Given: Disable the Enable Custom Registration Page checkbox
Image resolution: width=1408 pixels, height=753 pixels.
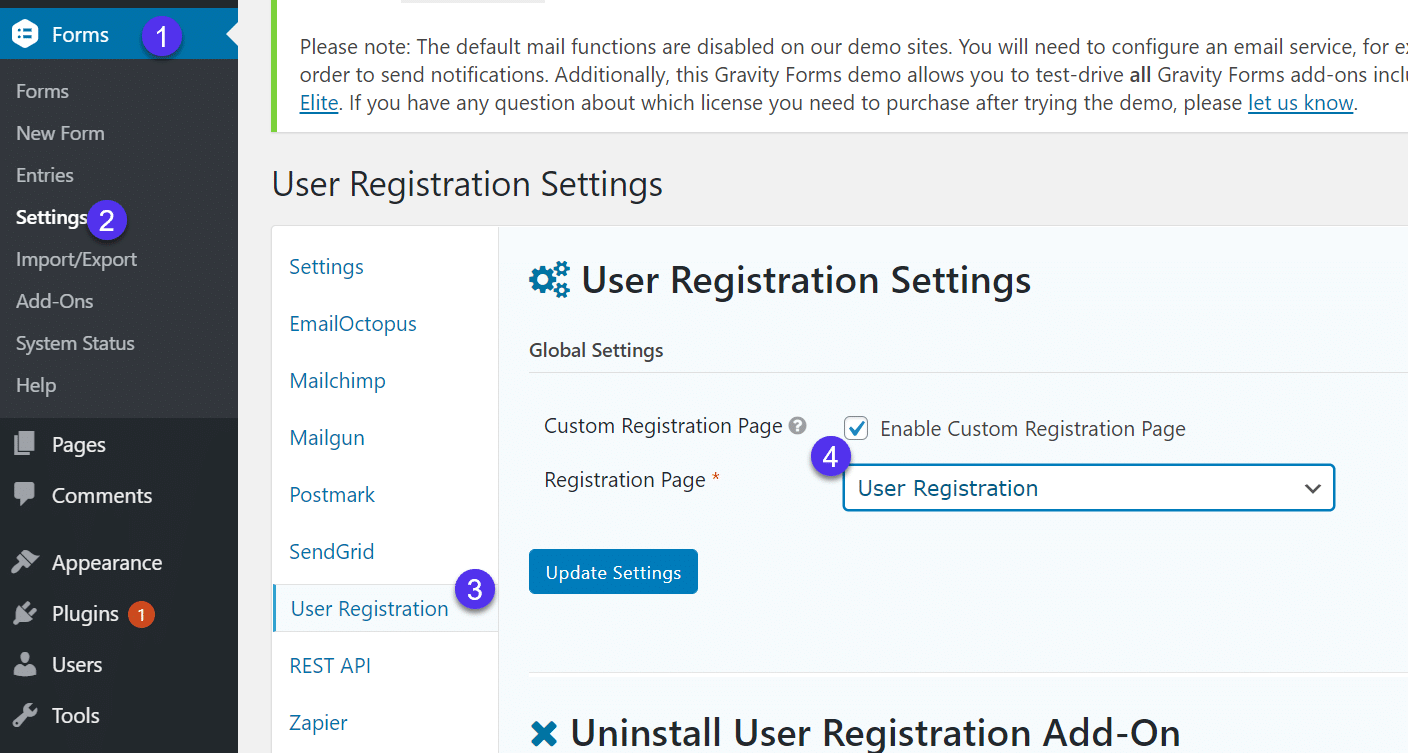Looking at the screenshot, I should click(856, 428).
